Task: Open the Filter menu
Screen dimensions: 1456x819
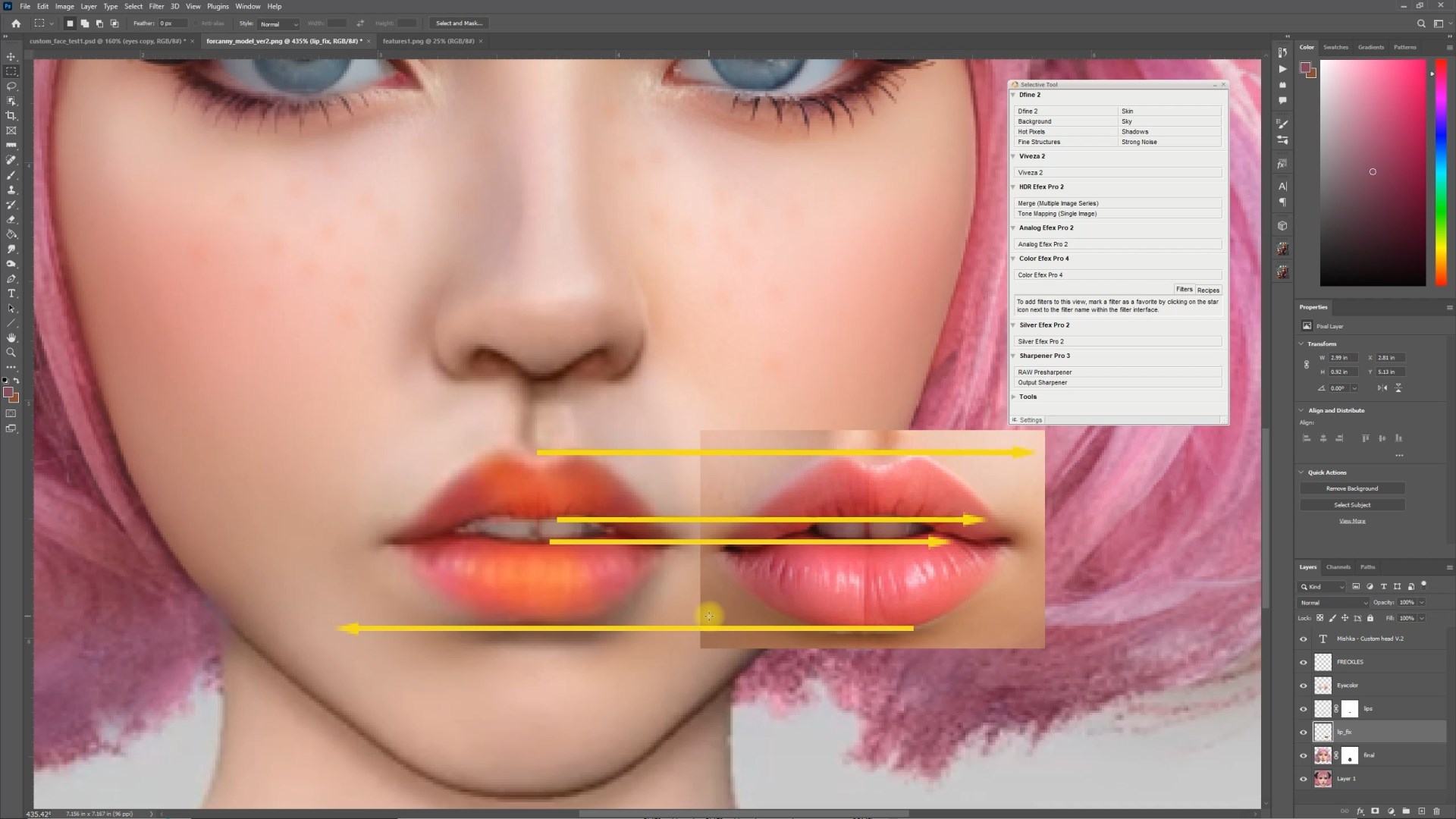Action: 156,6
